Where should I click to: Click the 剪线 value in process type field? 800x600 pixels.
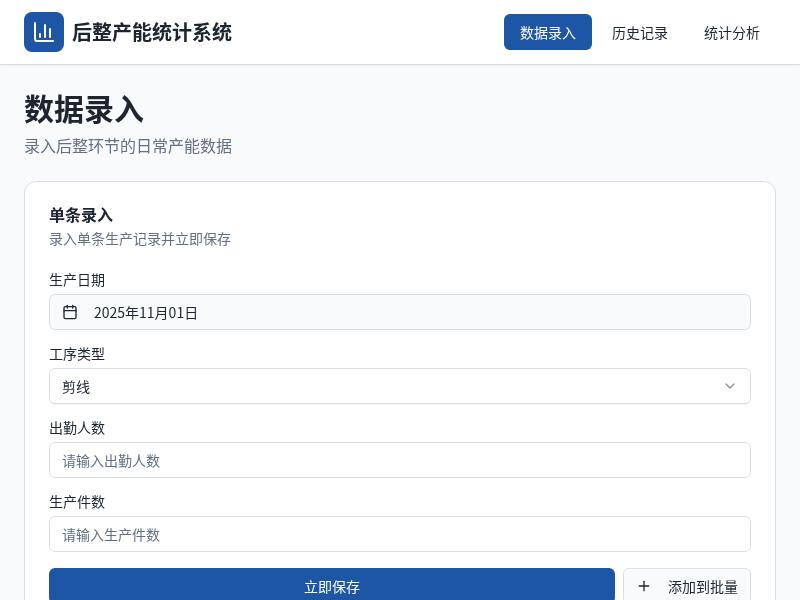coord(76,386)
